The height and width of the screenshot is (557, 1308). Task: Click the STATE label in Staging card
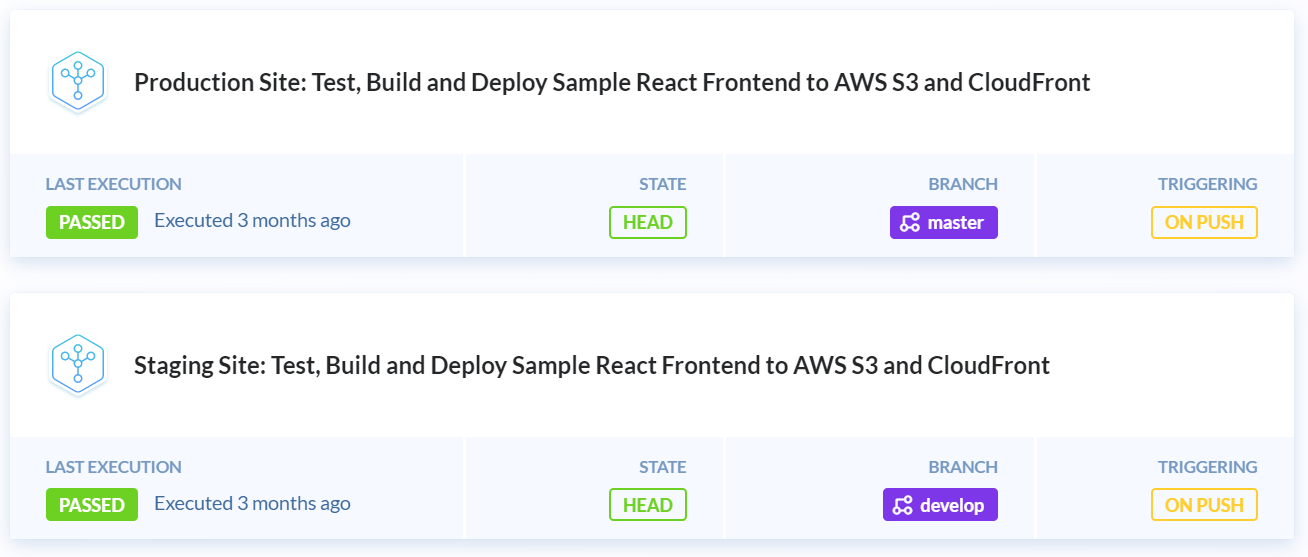pos(663,467)
